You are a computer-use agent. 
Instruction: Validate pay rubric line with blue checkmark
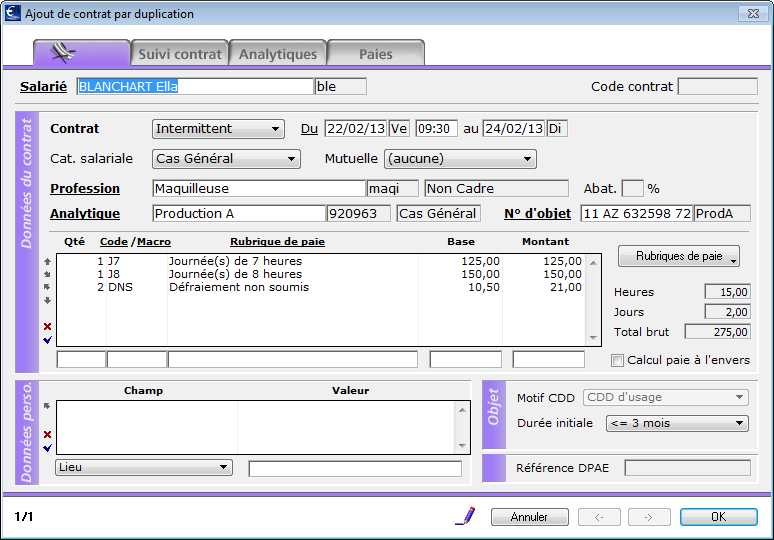click(47, 340)
